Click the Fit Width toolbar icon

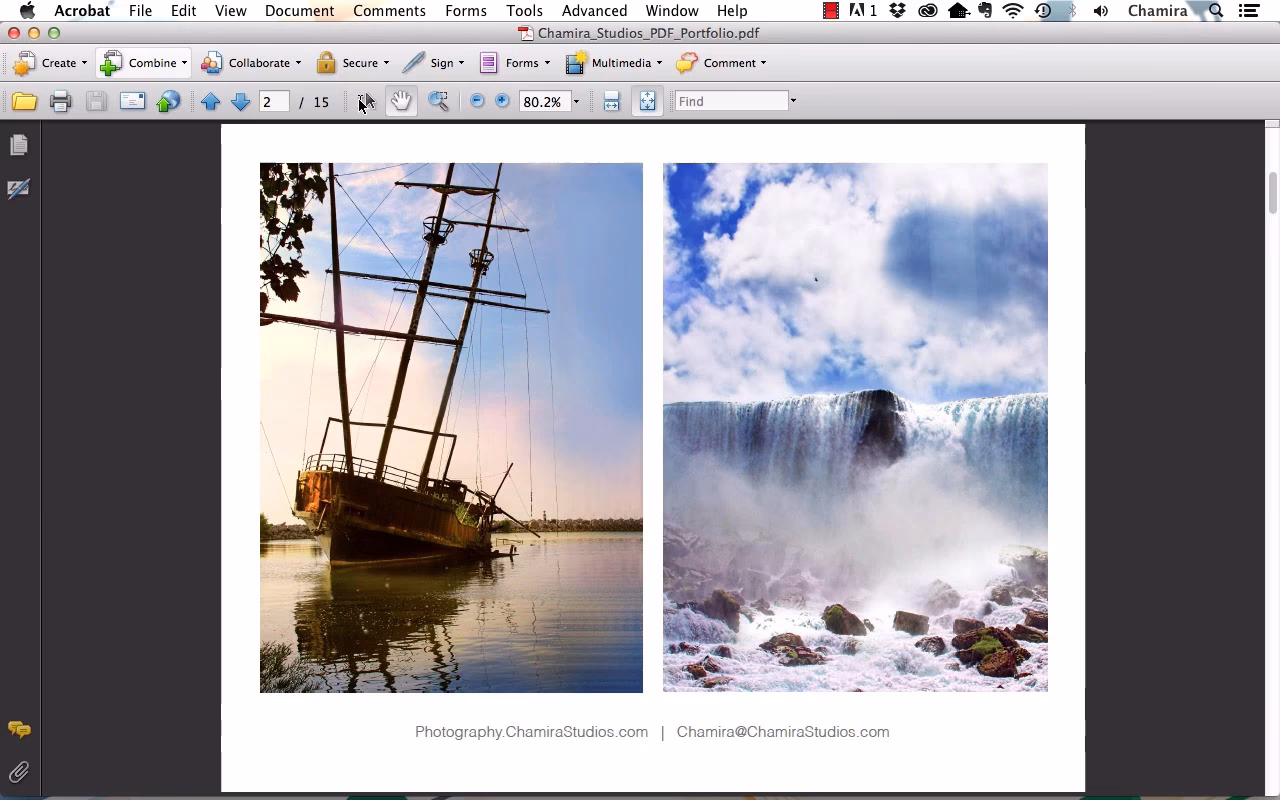click(611, 101)
